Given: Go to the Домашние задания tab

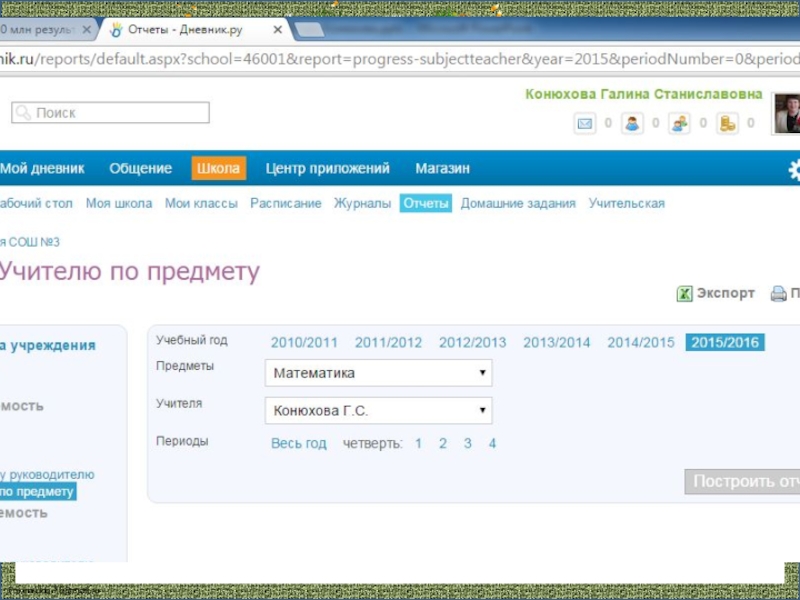Looking at the screenshot, I should coord(518,203).
